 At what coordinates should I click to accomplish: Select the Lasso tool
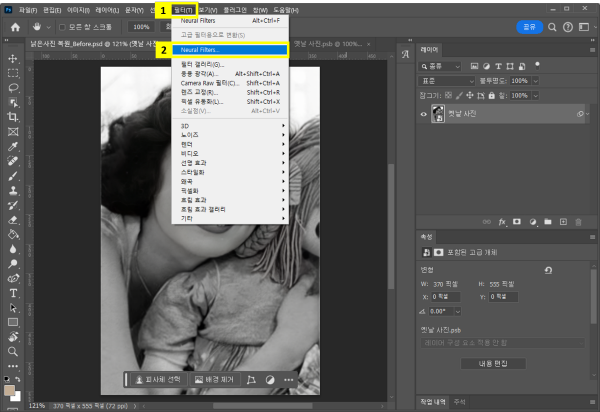pos(13,88)
